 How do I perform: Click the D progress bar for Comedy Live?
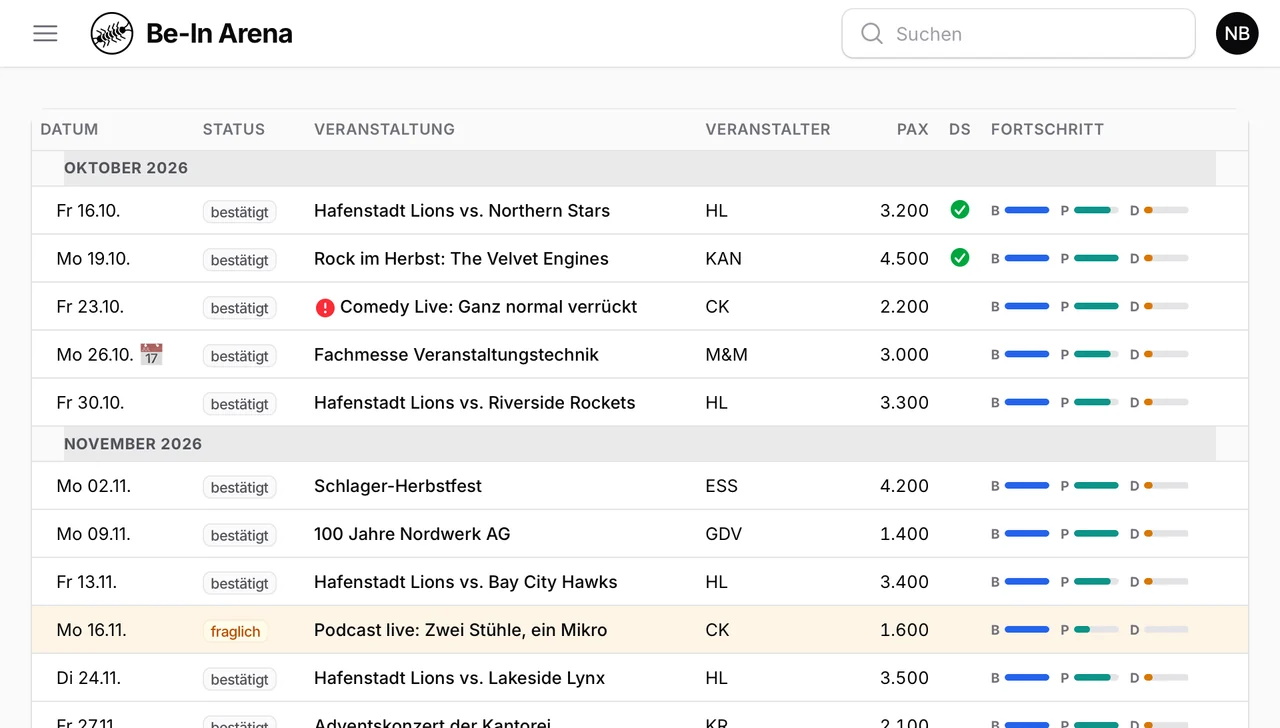point(1166,306)
